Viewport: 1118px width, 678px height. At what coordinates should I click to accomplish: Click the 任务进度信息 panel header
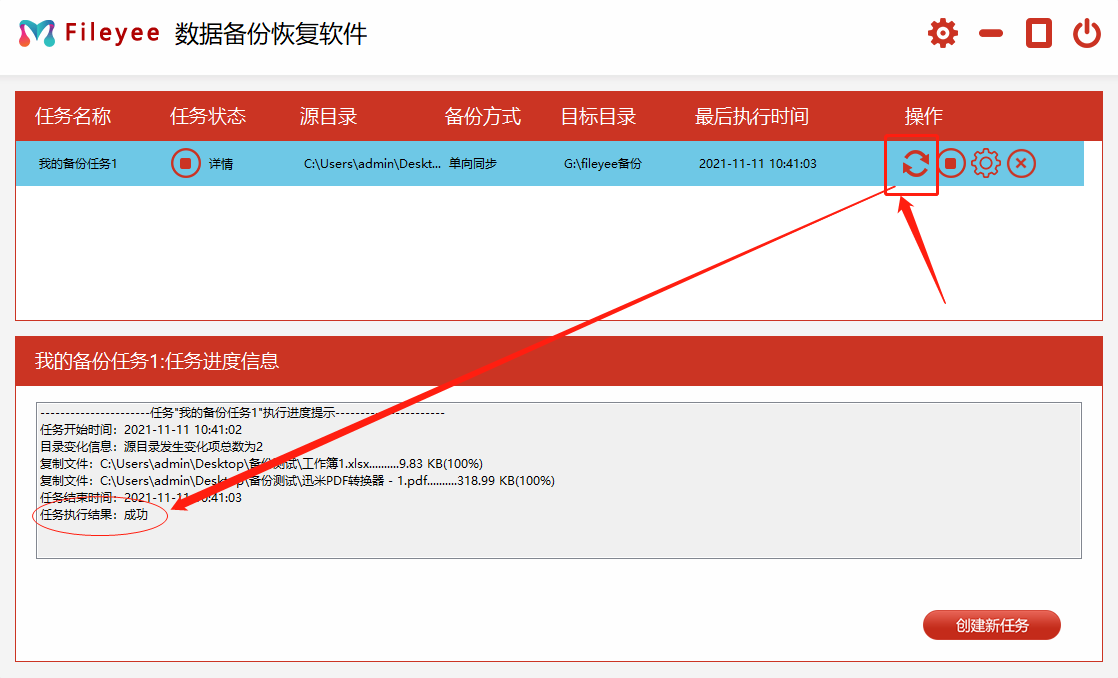[x=157, y=361]
